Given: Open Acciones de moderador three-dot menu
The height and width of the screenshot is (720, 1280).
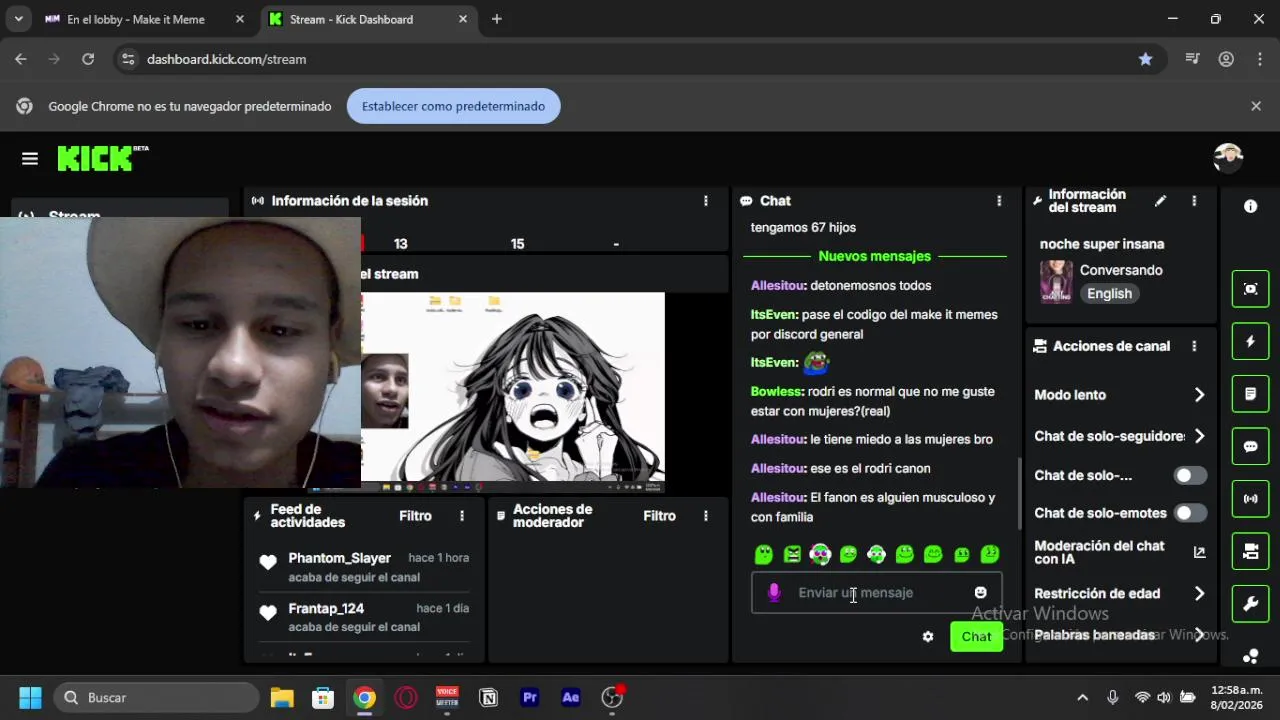Looking at the screenshot, I should point(706,516).
